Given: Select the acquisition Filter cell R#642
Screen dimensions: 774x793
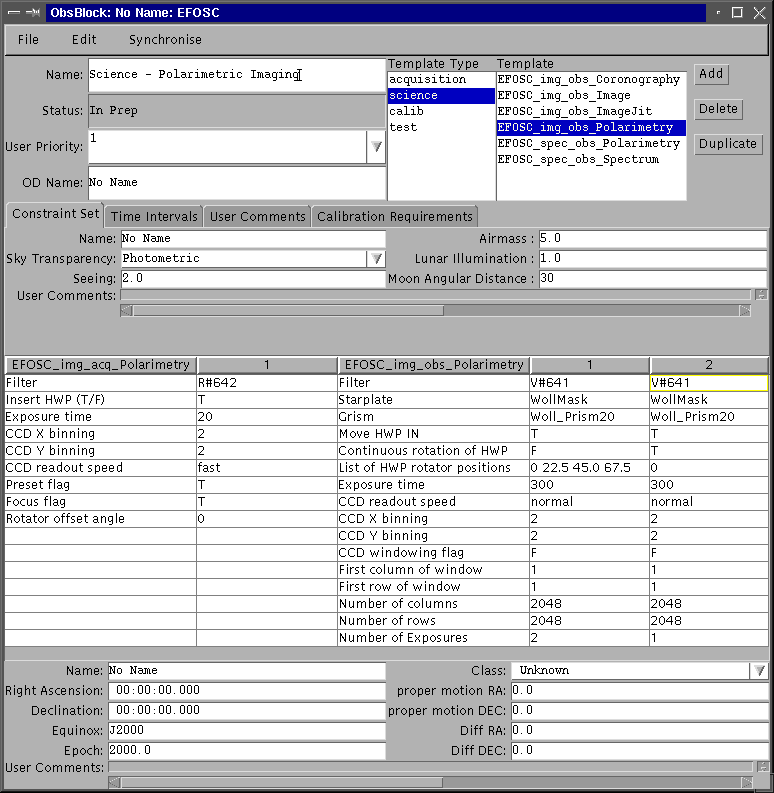Looking at the screenshot, I should (267, 383).
